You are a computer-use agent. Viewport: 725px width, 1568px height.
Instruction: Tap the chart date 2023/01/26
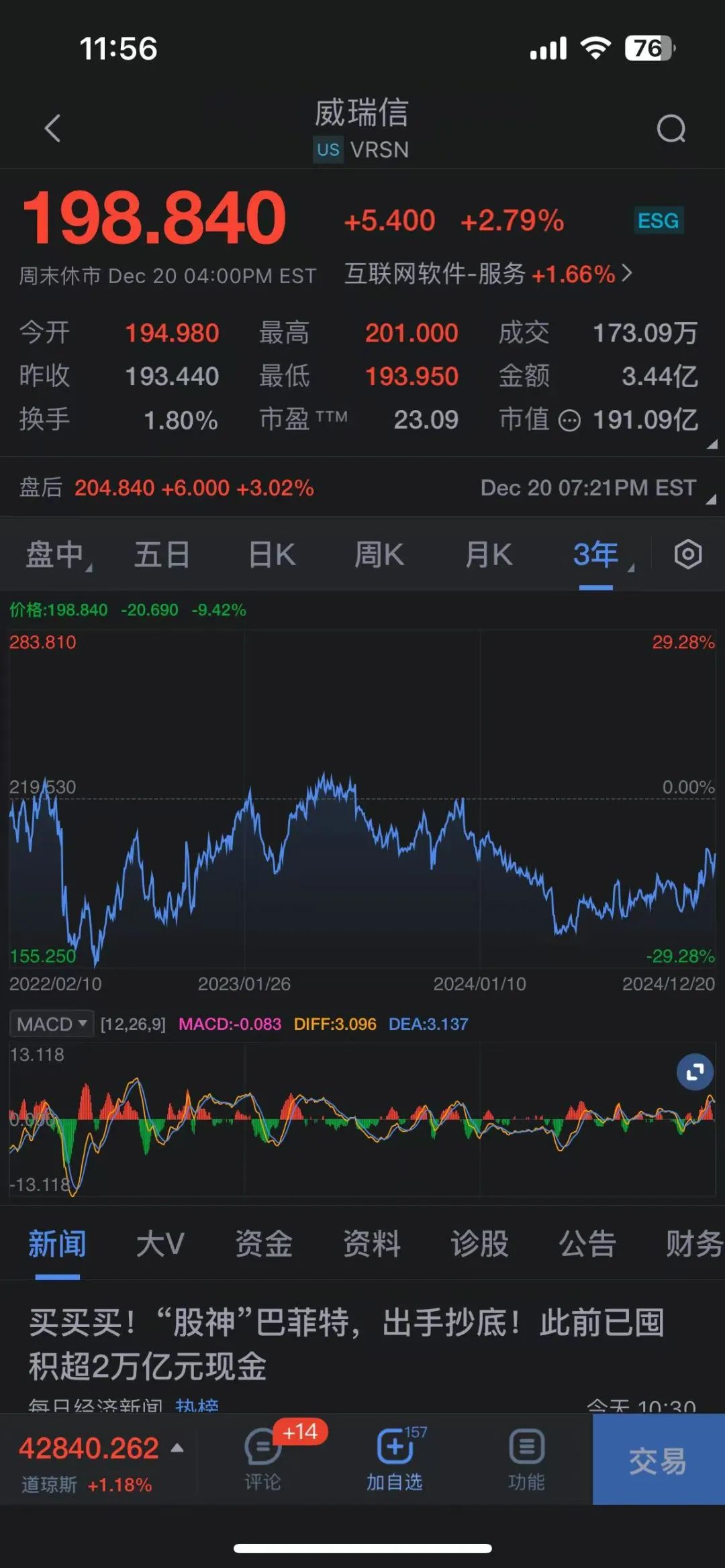click(x=244, y=984)
